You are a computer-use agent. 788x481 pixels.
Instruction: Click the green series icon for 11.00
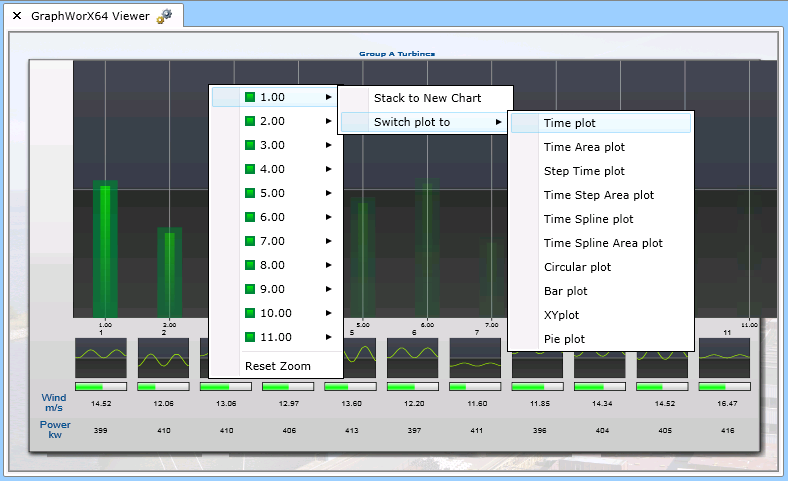point(251,337)
